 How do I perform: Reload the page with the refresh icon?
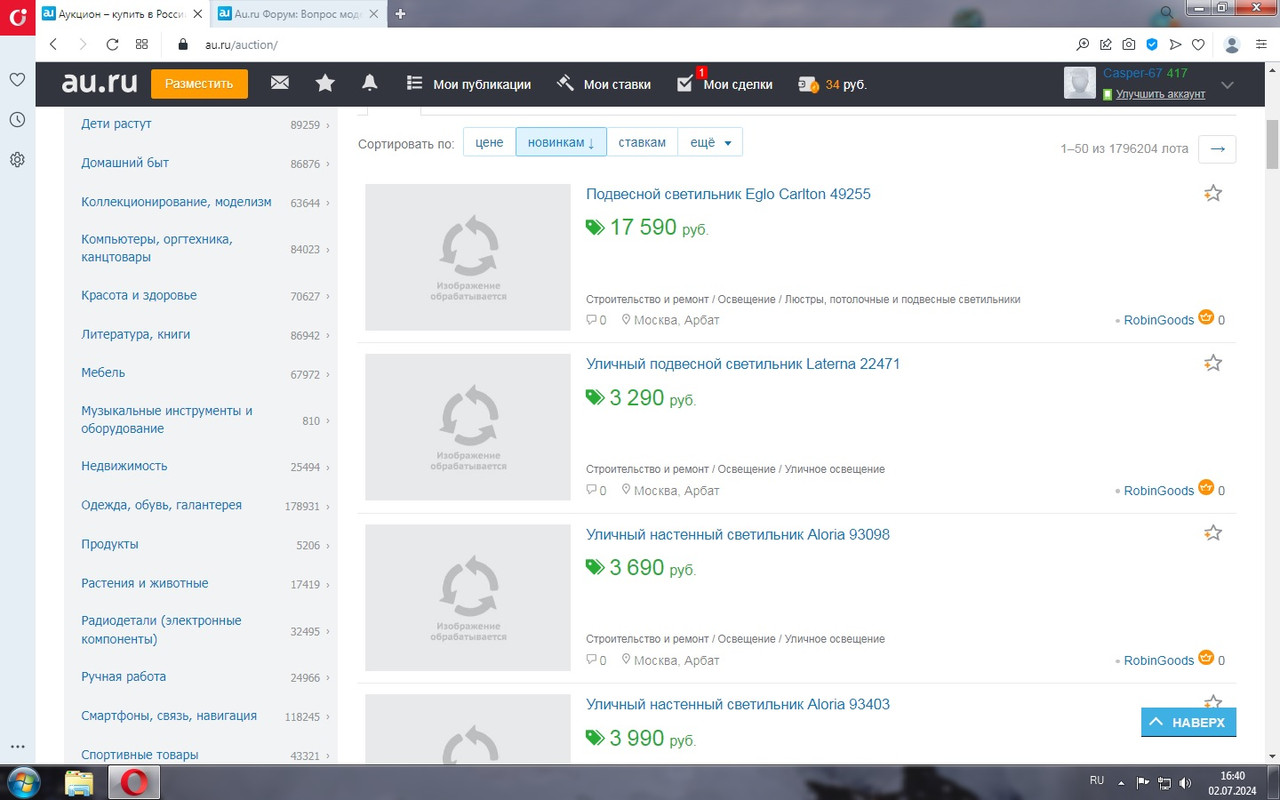[112, 44]
